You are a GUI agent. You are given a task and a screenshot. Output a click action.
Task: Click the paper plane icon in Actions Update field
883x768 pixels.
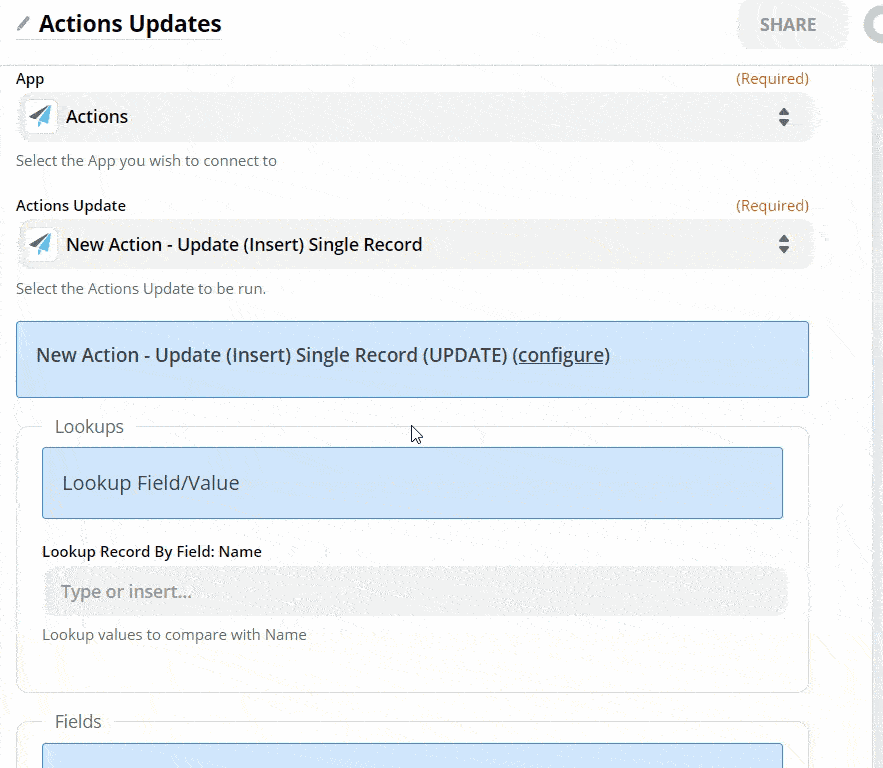point(41,245)
